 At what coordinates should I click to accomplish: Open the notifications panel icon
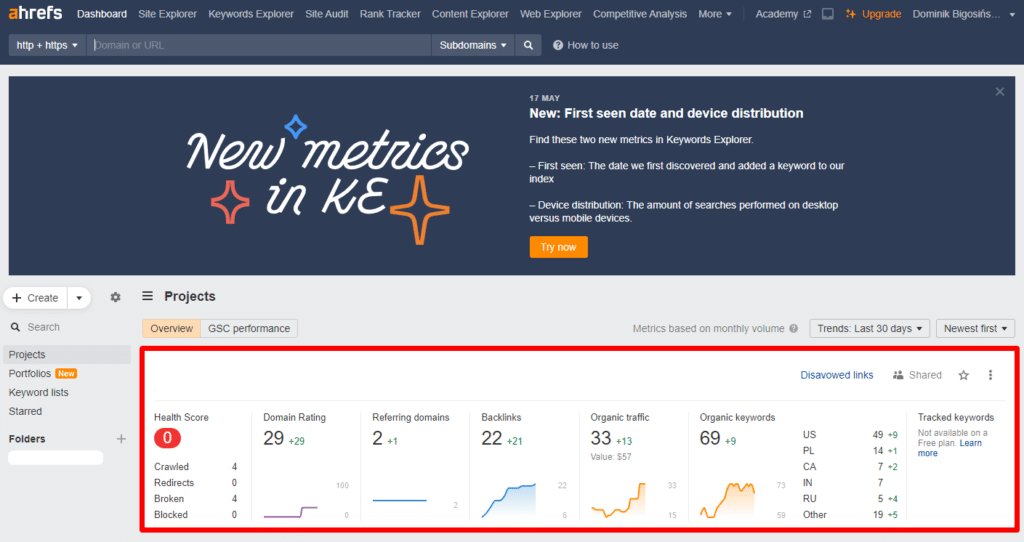tap(827, 14)
